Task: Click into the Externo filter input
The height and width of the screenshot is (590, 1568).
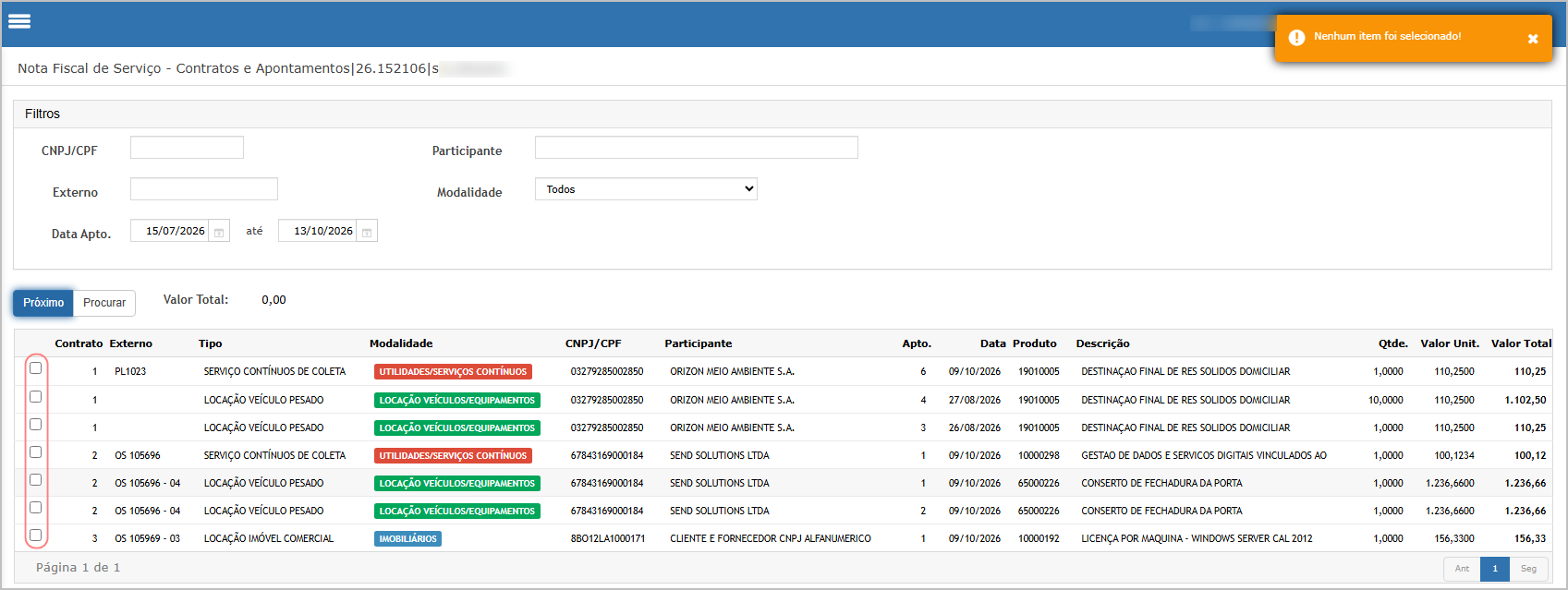Action: [204, 189]
